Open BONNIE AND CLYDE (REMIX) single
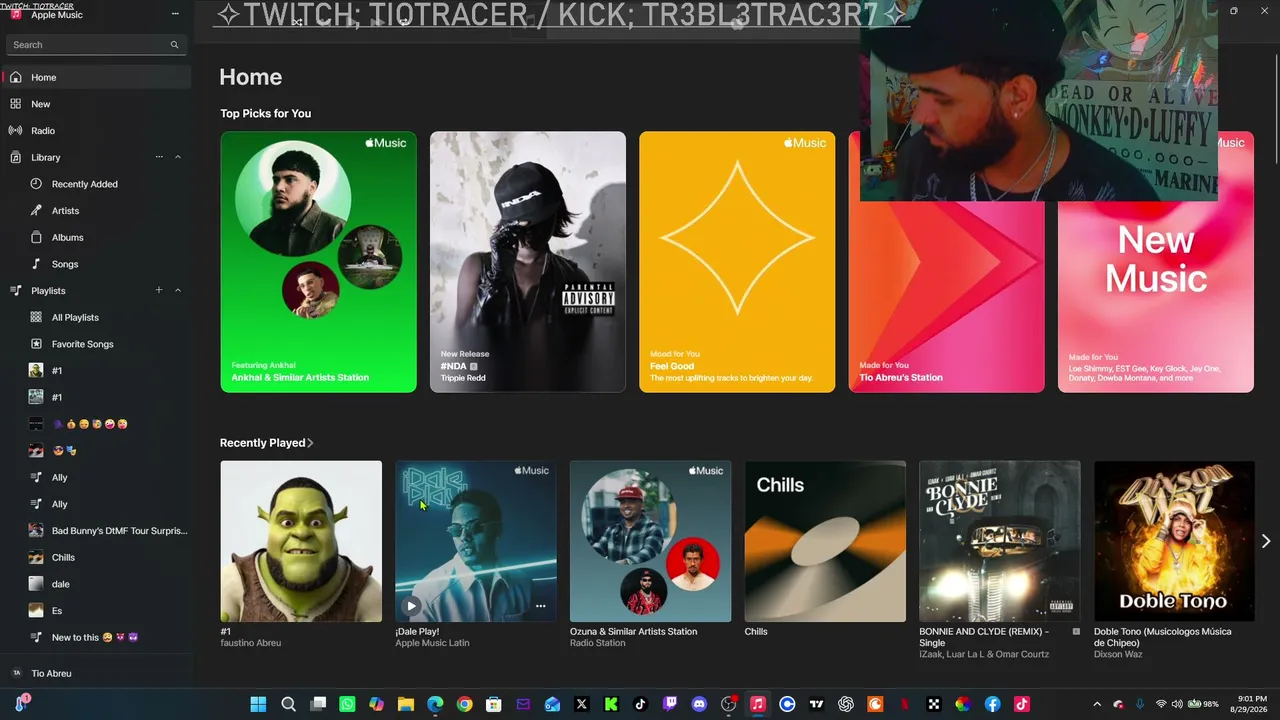The height and width of the screenshot is (720, 1280). [x=1000, y=541]
